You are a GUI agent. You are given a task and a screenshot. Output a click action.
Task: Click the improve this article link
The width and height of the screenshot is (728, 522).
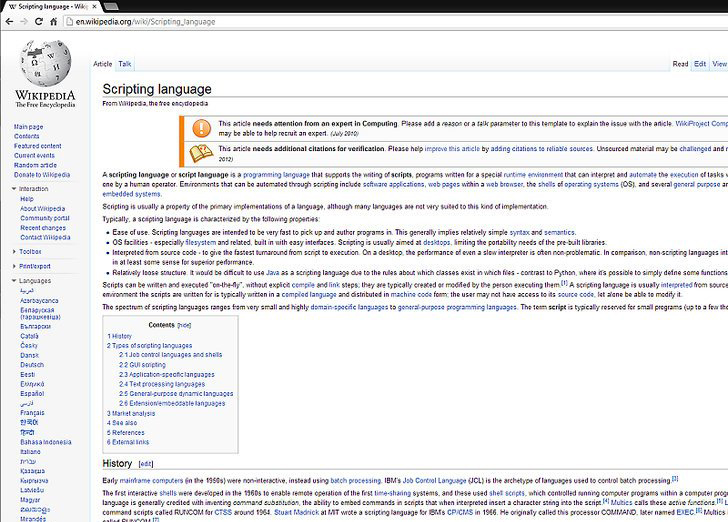tap(452, 149)
